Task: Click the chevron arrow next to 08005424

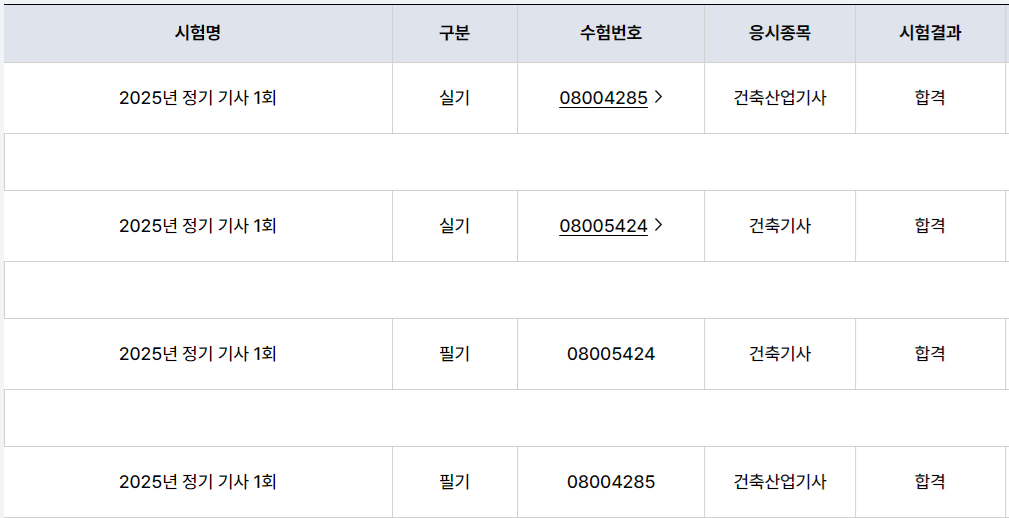Action: 658,225
